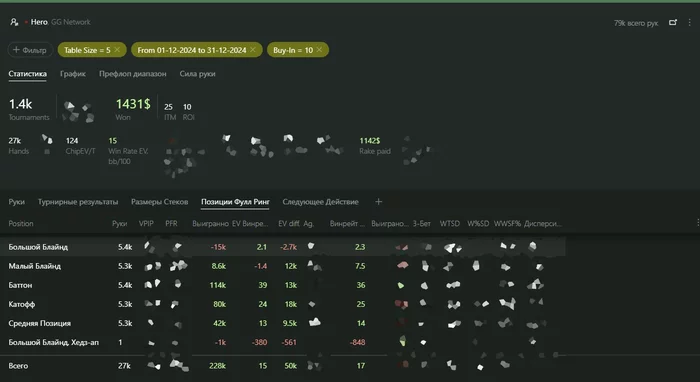
Task: Sort by the WTSD column header
Action: coord(450,224)
